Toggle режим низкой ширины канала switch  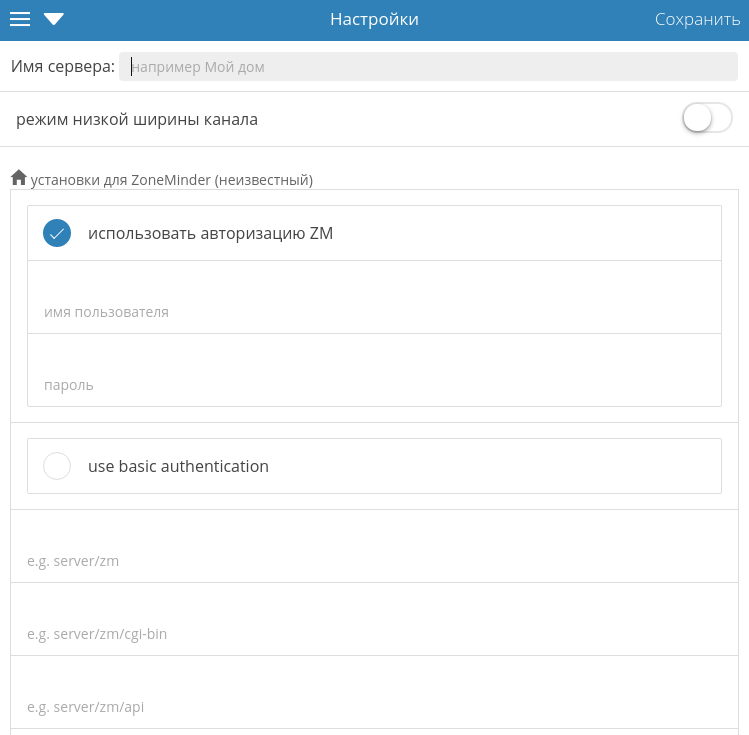tap(707, 118)
